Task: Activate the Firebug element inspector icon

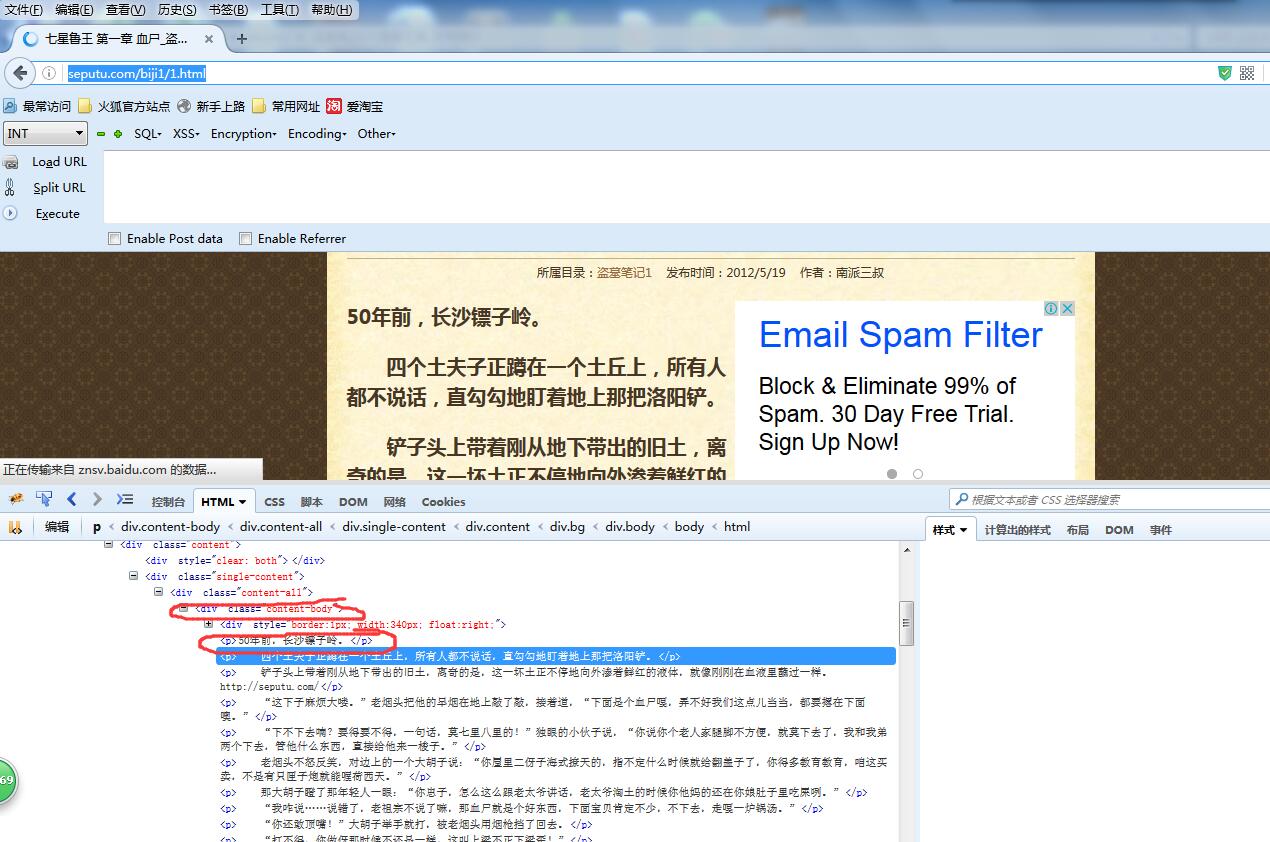Action: click(44, 499)
